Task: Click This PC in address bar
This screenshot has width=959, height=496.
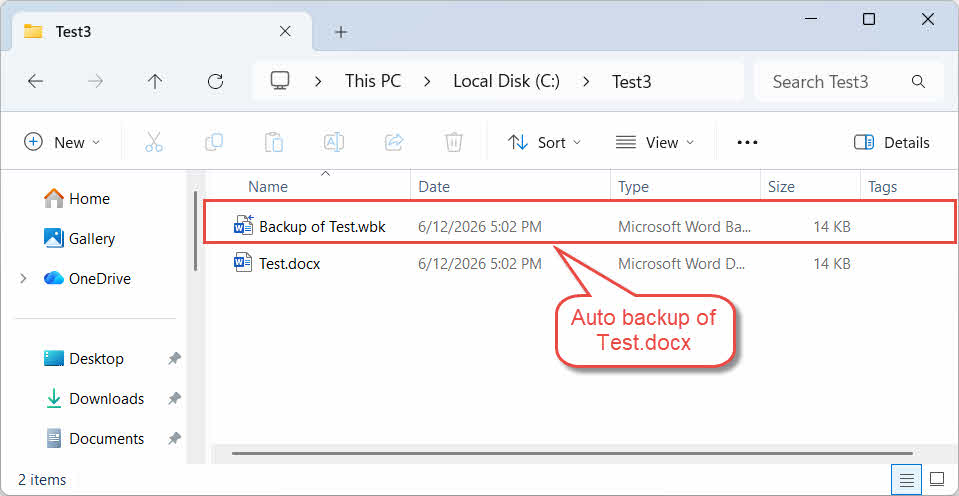Action: [372, 81]
